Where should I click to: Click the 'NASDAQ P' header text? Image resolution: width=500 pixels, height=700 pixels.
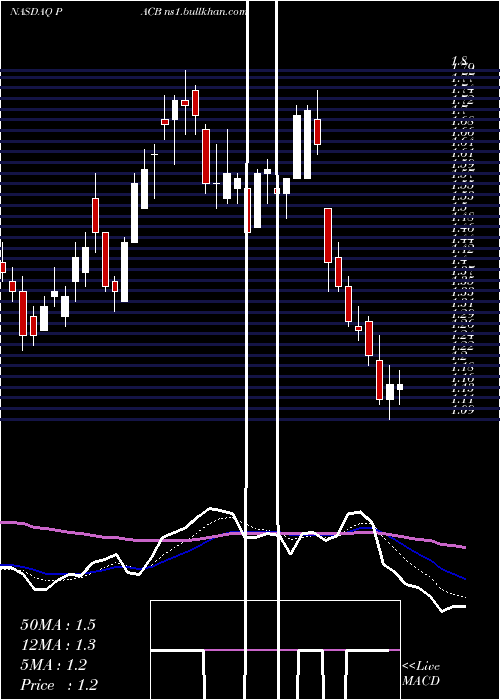(36, 12)
